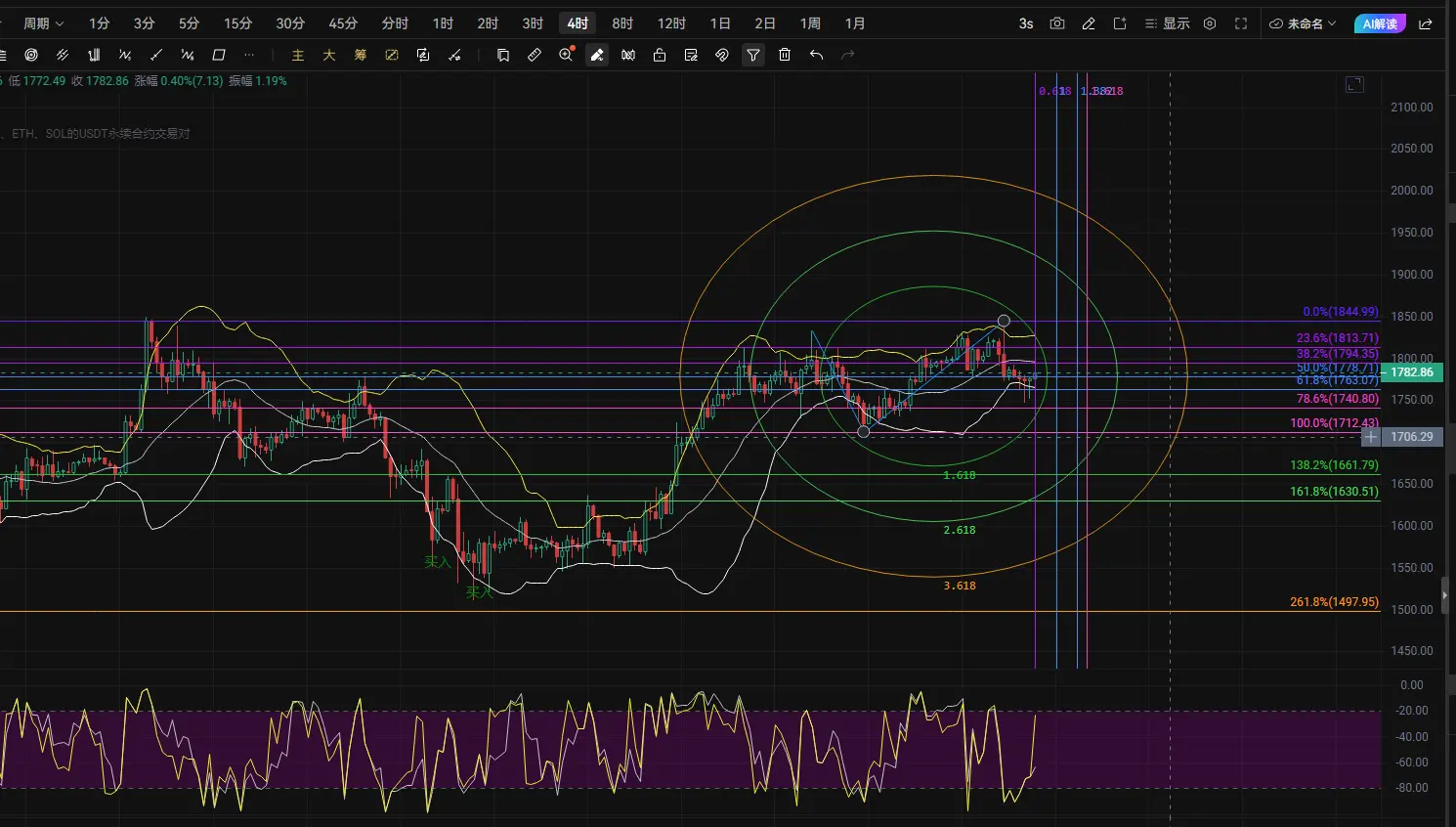Open the filter funnel tool

click(753, 56)
